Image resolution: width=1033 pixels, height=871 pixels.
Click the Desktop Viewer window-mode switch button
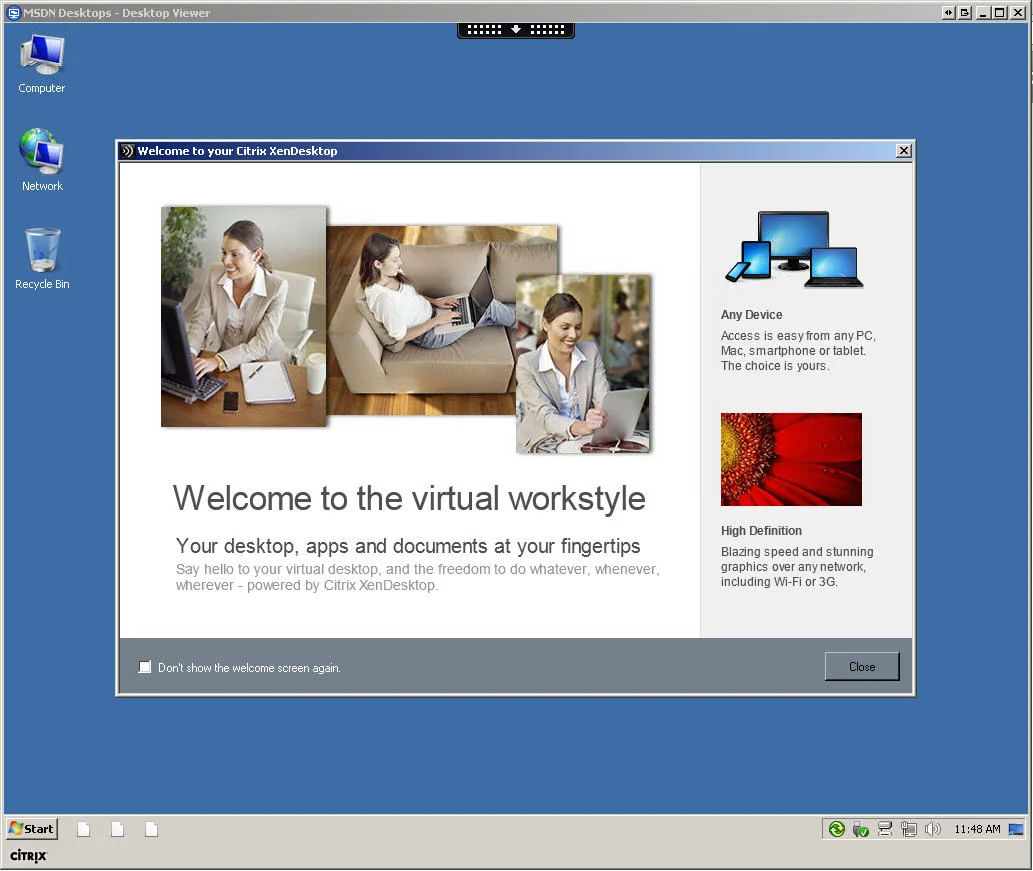click(x=964, y=13)
